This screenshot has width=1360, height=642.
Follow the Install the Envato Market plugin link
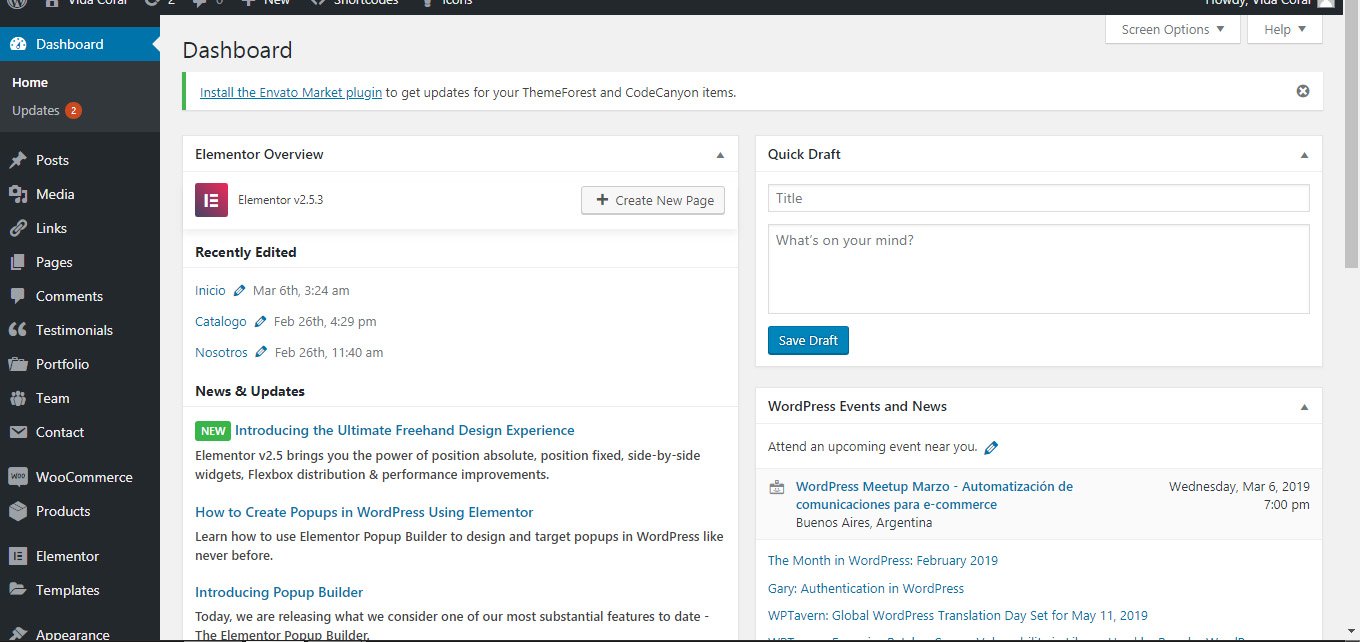coord(291,92)
